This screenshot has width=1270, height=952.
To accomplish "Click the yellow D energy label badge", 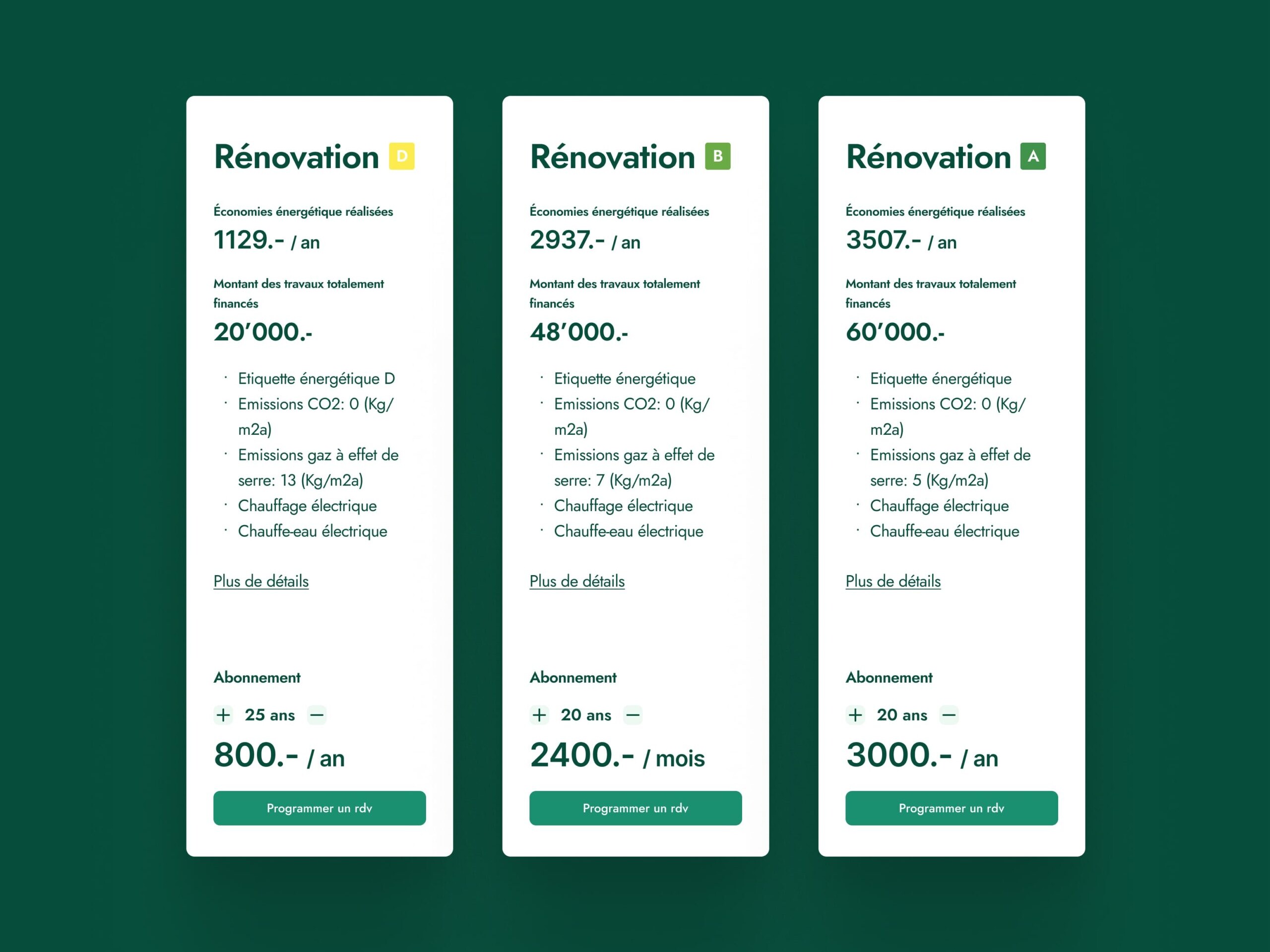I will point(401,156).
